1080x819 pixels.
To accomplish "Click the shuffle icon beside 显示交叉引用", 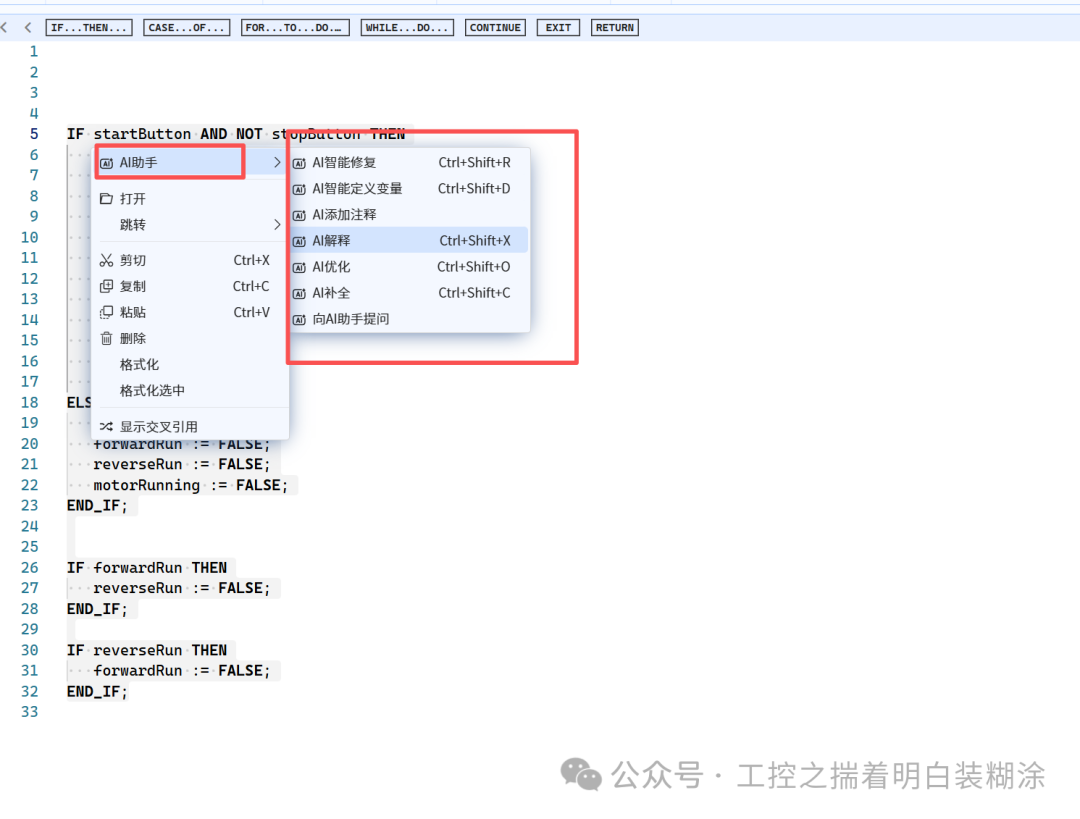I will [106, 427].
